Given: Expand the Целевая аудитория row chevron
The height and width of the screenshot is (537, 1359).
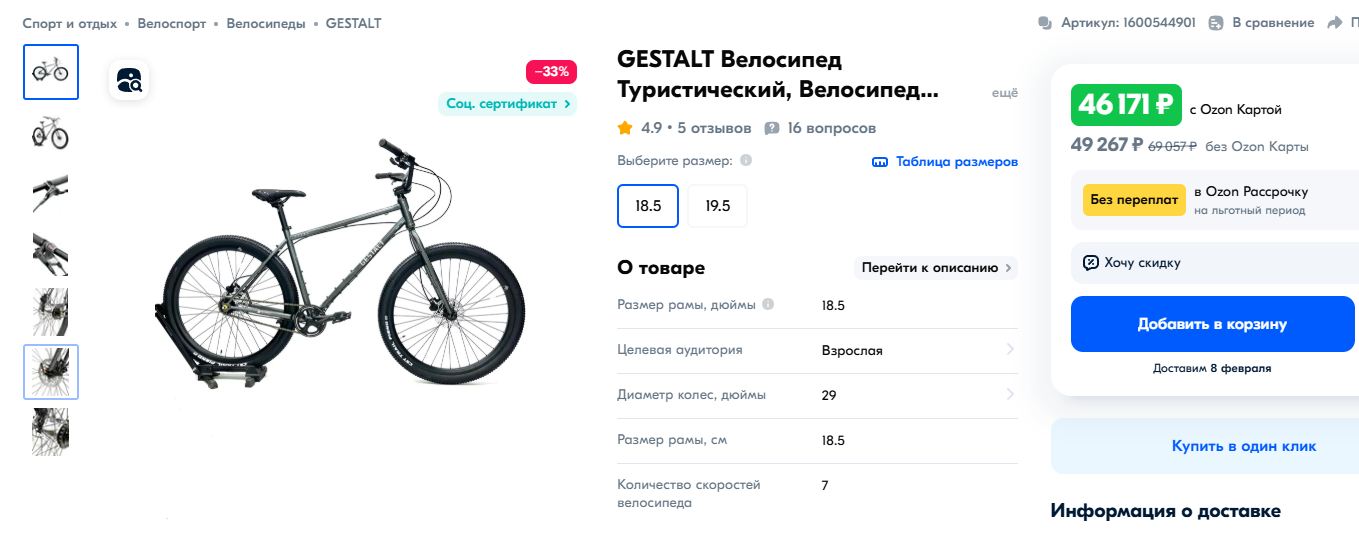Looking at the screenshot, I should point(1010,350).
